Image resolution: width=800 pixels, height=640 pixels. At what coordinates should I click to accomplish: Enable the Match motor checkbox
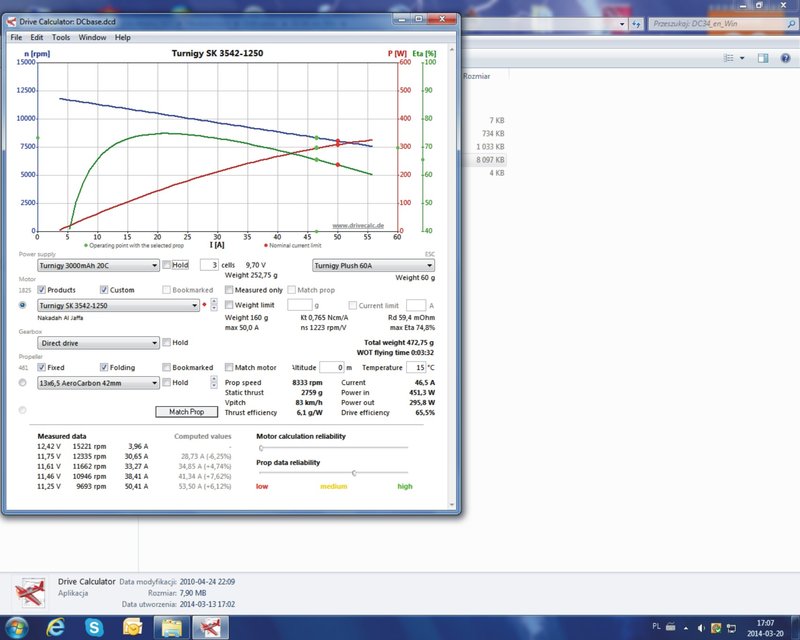pos(229,367)
